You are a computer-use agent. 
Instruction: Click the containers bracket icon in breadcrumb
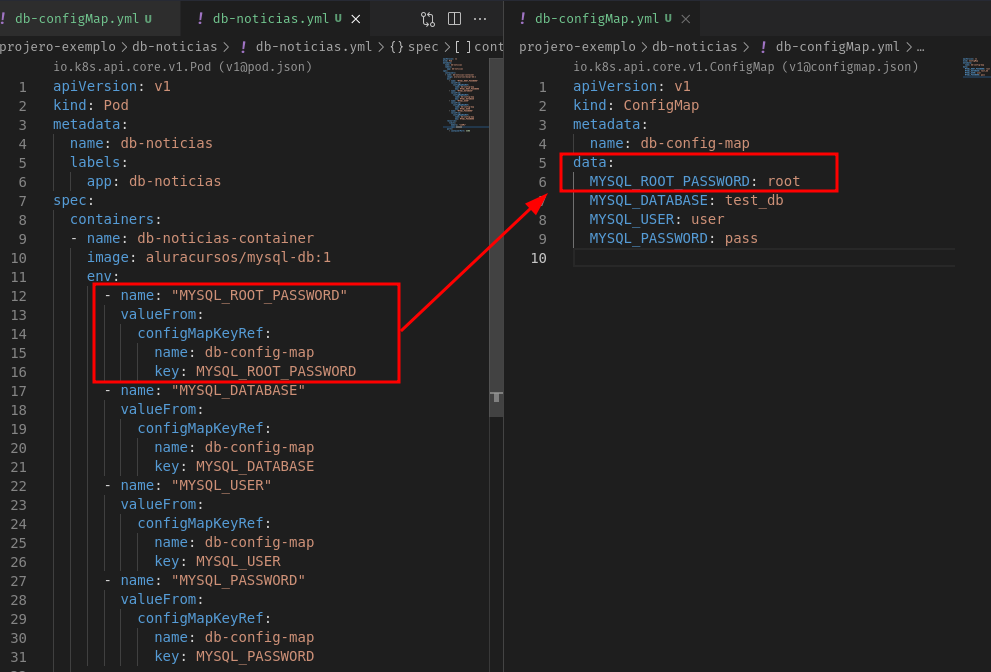tap(463, 46)
